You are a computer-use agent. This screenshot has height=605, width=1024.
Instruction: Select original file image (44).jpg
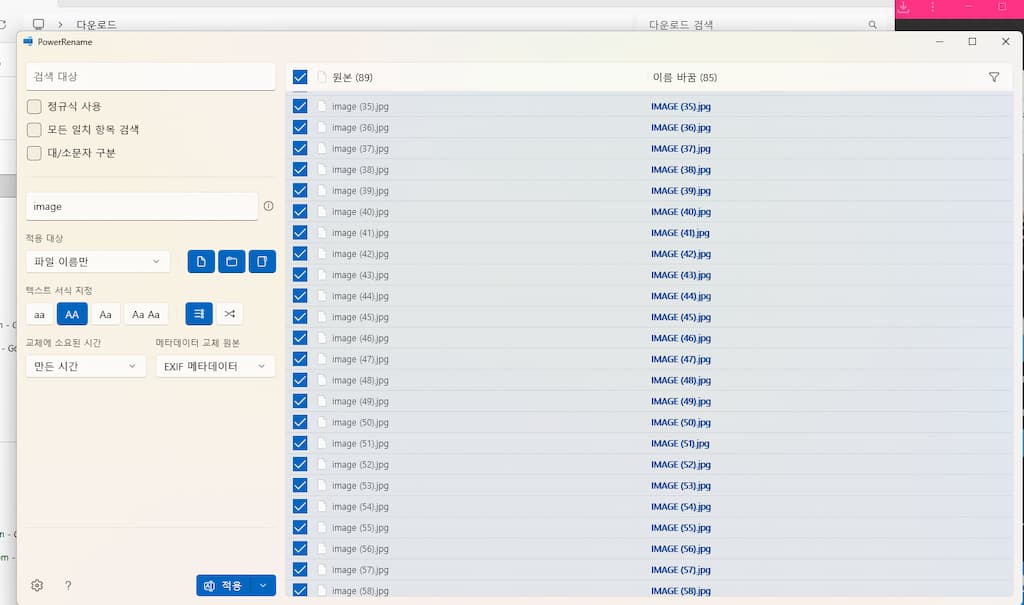tap(360, 296)
